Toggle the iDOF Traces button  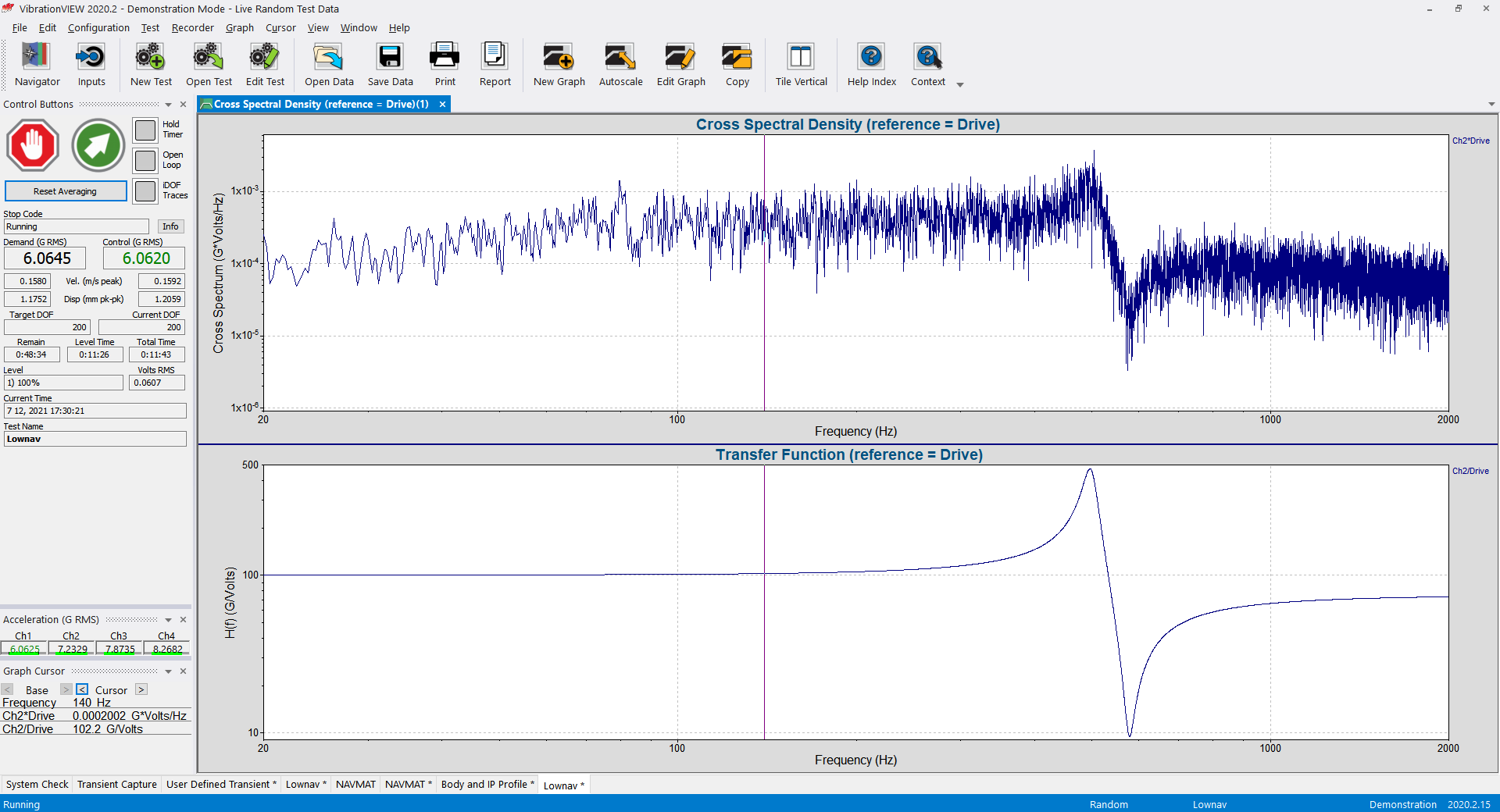[145, 191]
